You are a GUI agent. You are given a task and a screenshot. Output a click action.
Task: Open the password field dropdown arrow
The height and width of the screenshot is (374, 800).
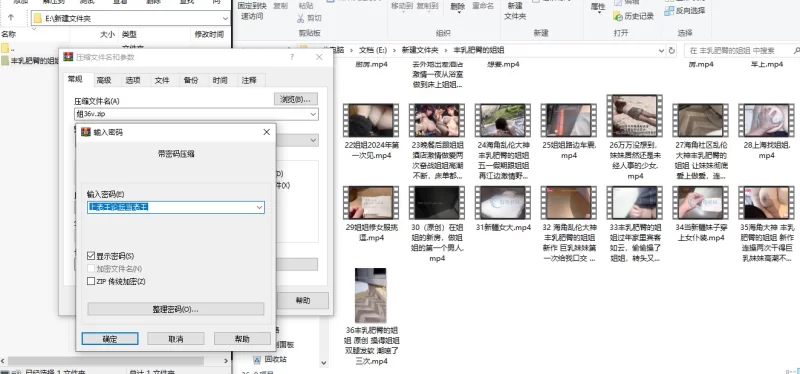pos(259,207)
